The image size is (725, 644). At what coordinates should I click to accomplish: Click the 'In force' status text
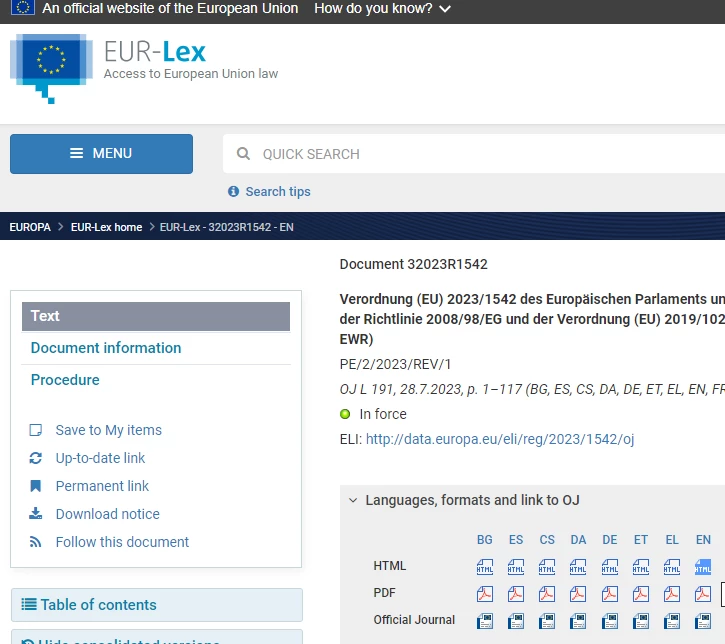click(x=383, y=414)
